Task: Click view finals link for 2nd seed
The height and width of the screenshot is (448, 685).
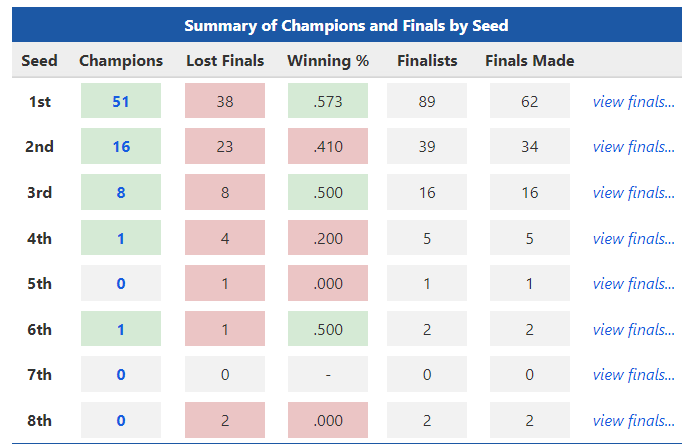Action: (633, 147)
